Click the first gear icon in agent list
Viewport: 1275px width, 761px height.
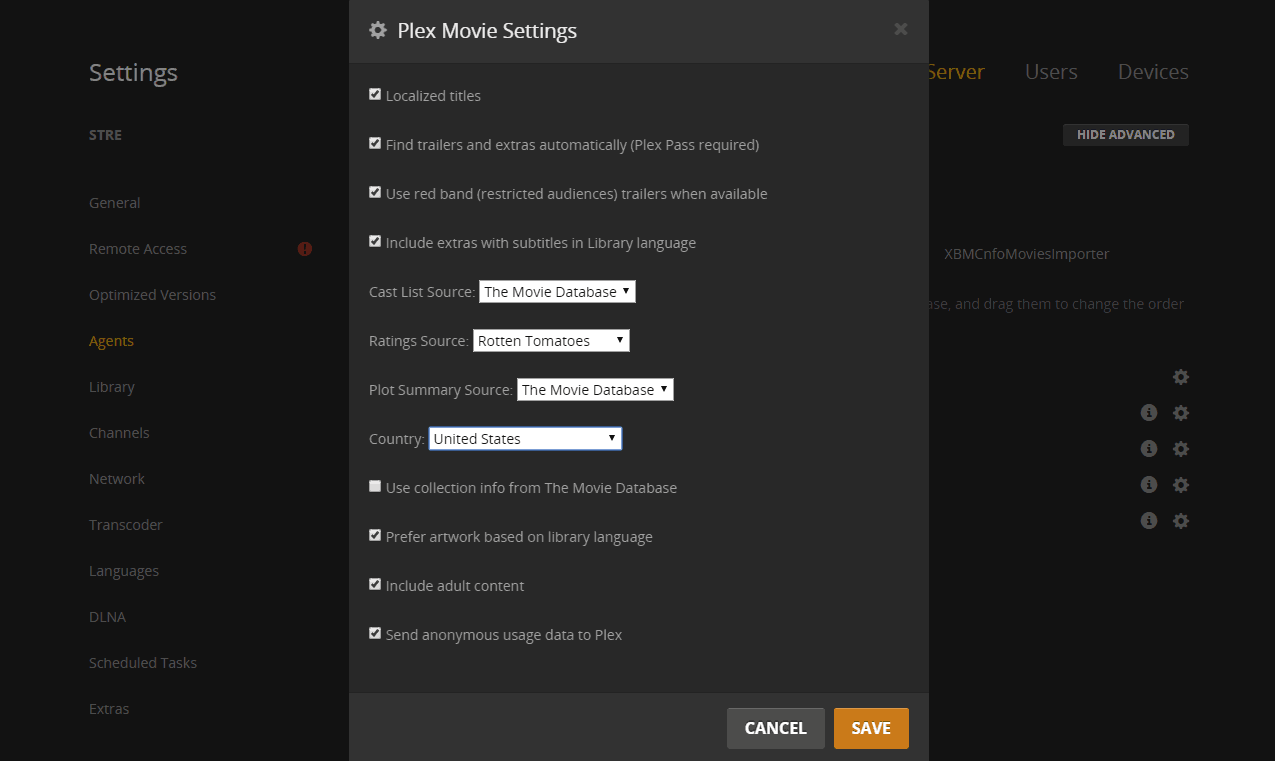(1181, 377)
